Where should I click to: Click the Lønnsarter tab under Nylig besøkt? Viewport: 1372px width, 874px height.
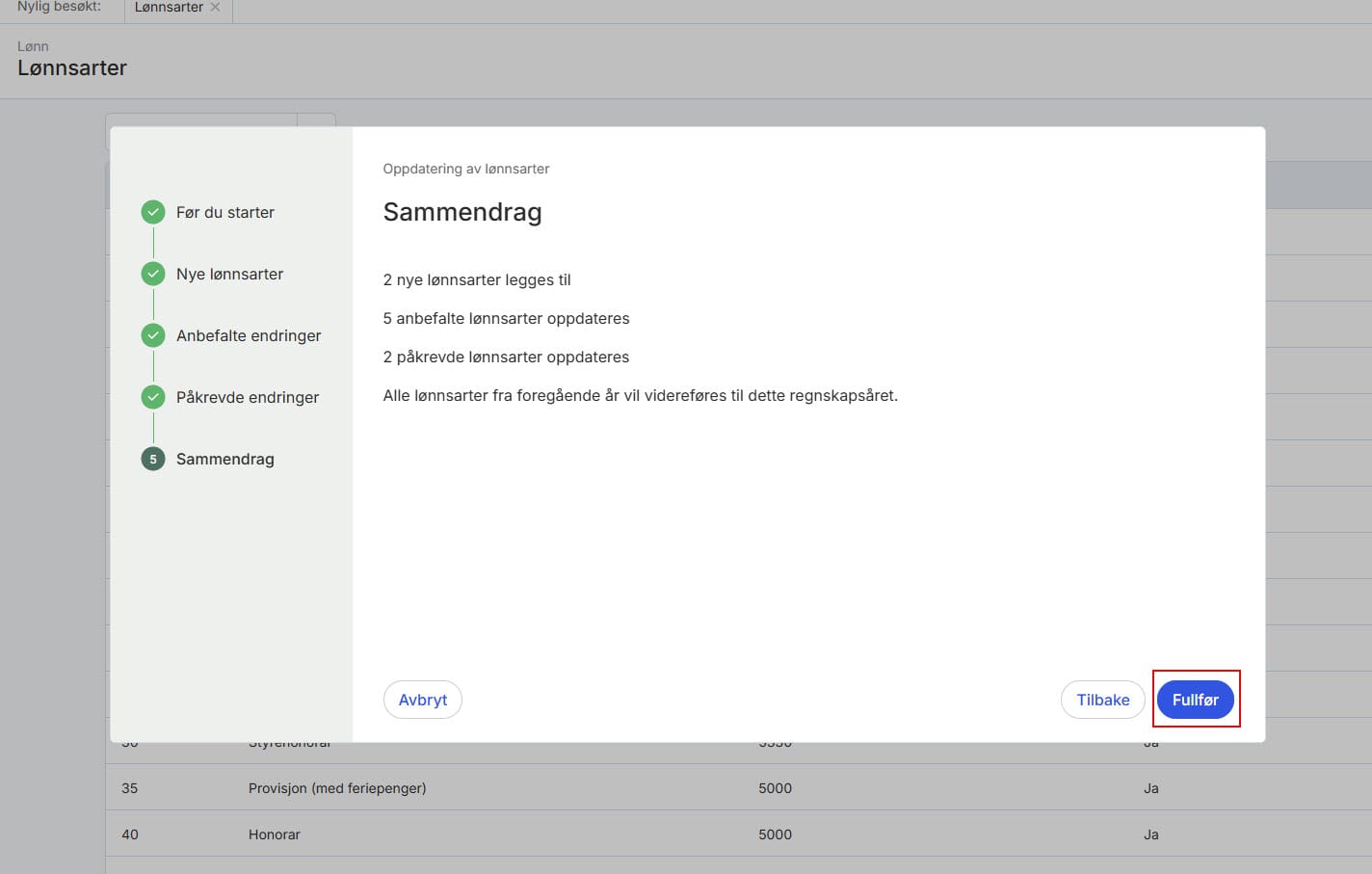[171, 7]
